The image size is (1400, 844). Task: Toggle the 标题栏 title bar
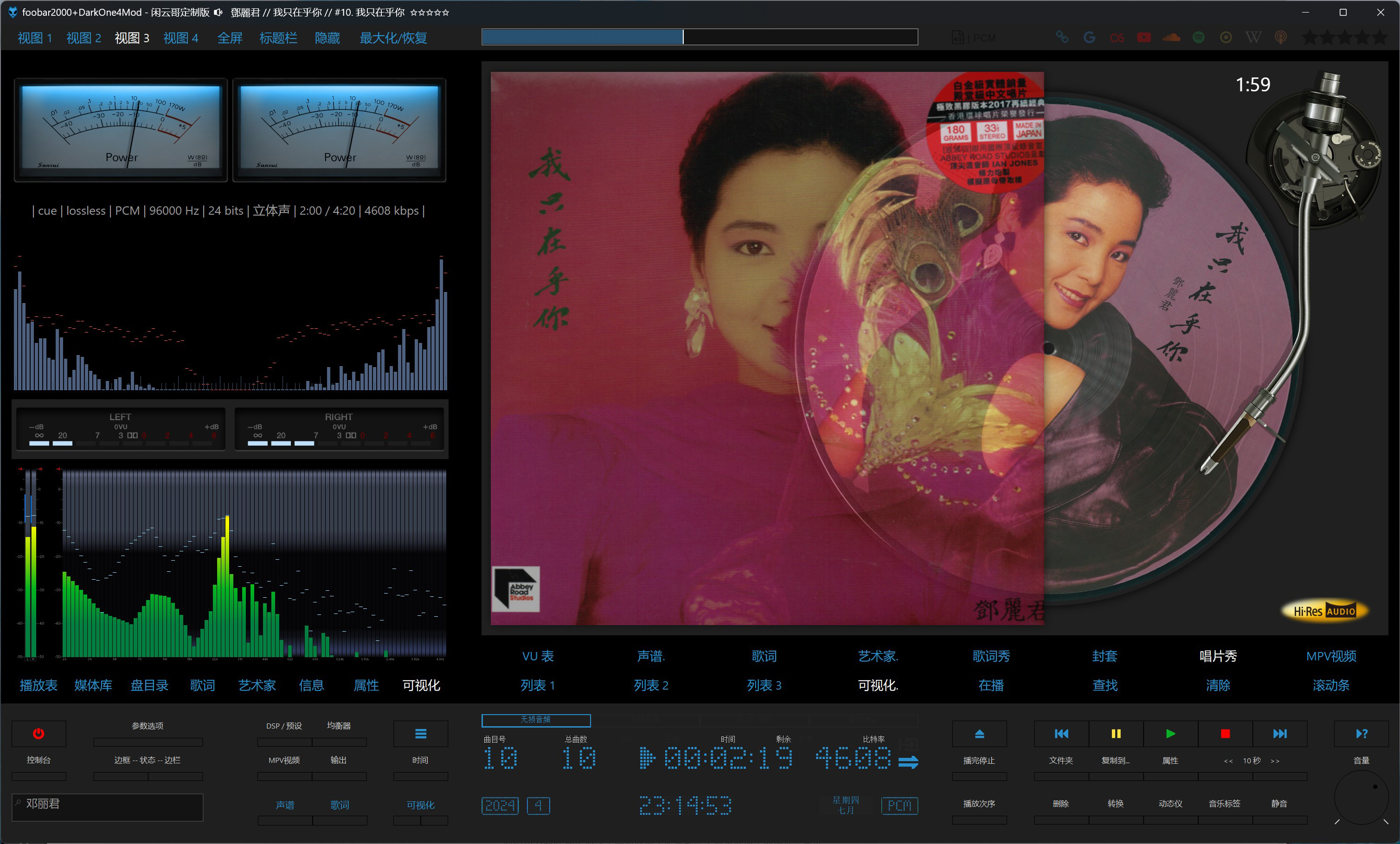coord(278,38)
